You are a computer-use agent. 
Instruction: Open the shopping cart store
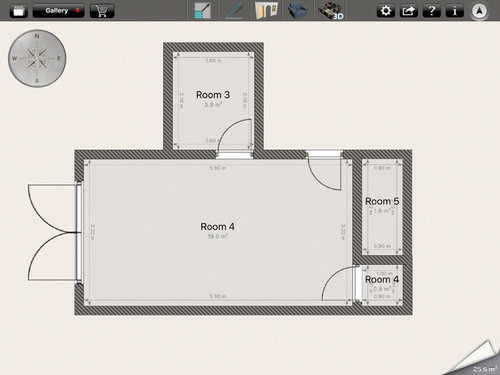point(102,11)
